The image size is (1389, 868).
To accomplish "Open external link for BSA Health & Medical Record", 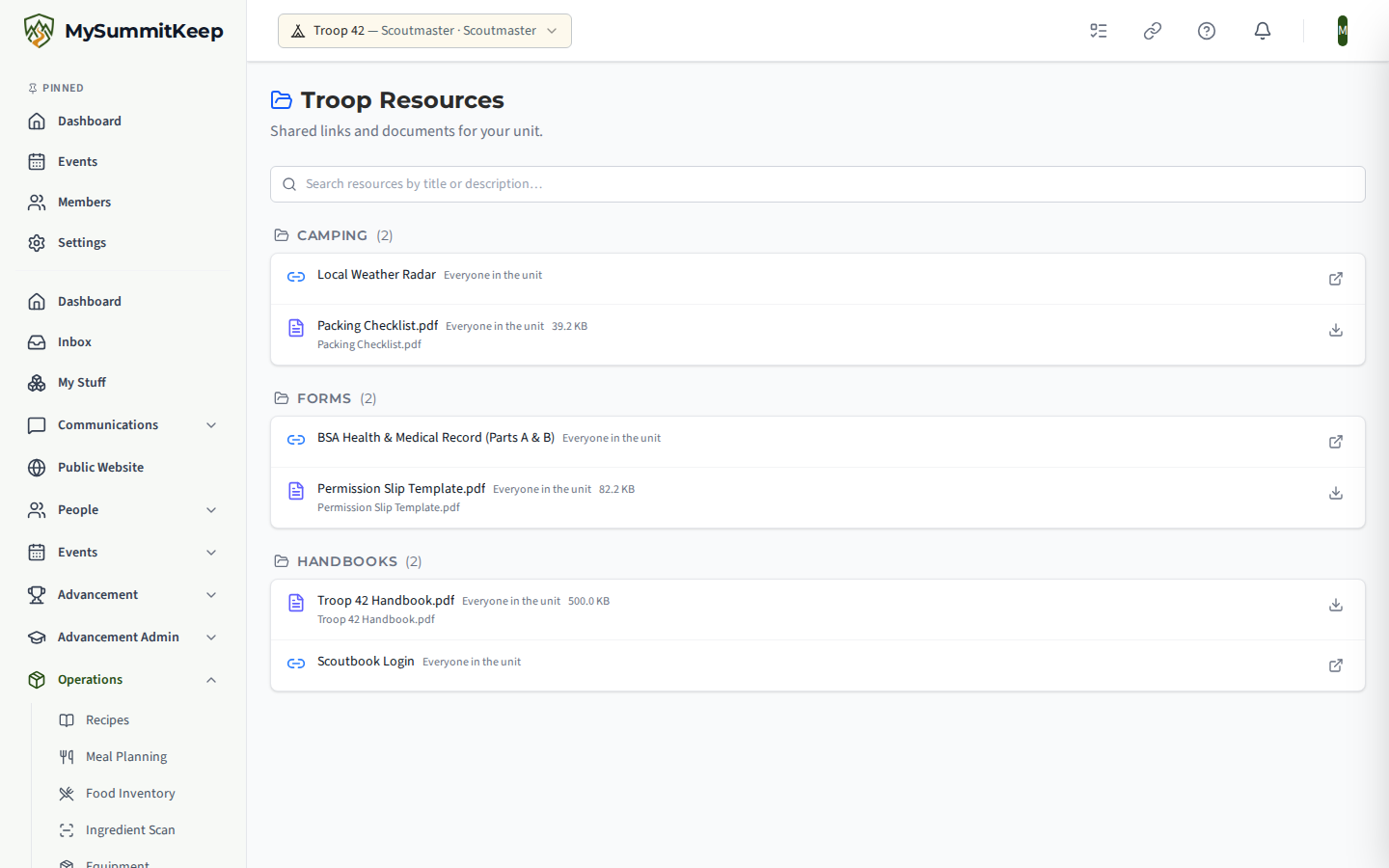I will [x=1336, y=442].
